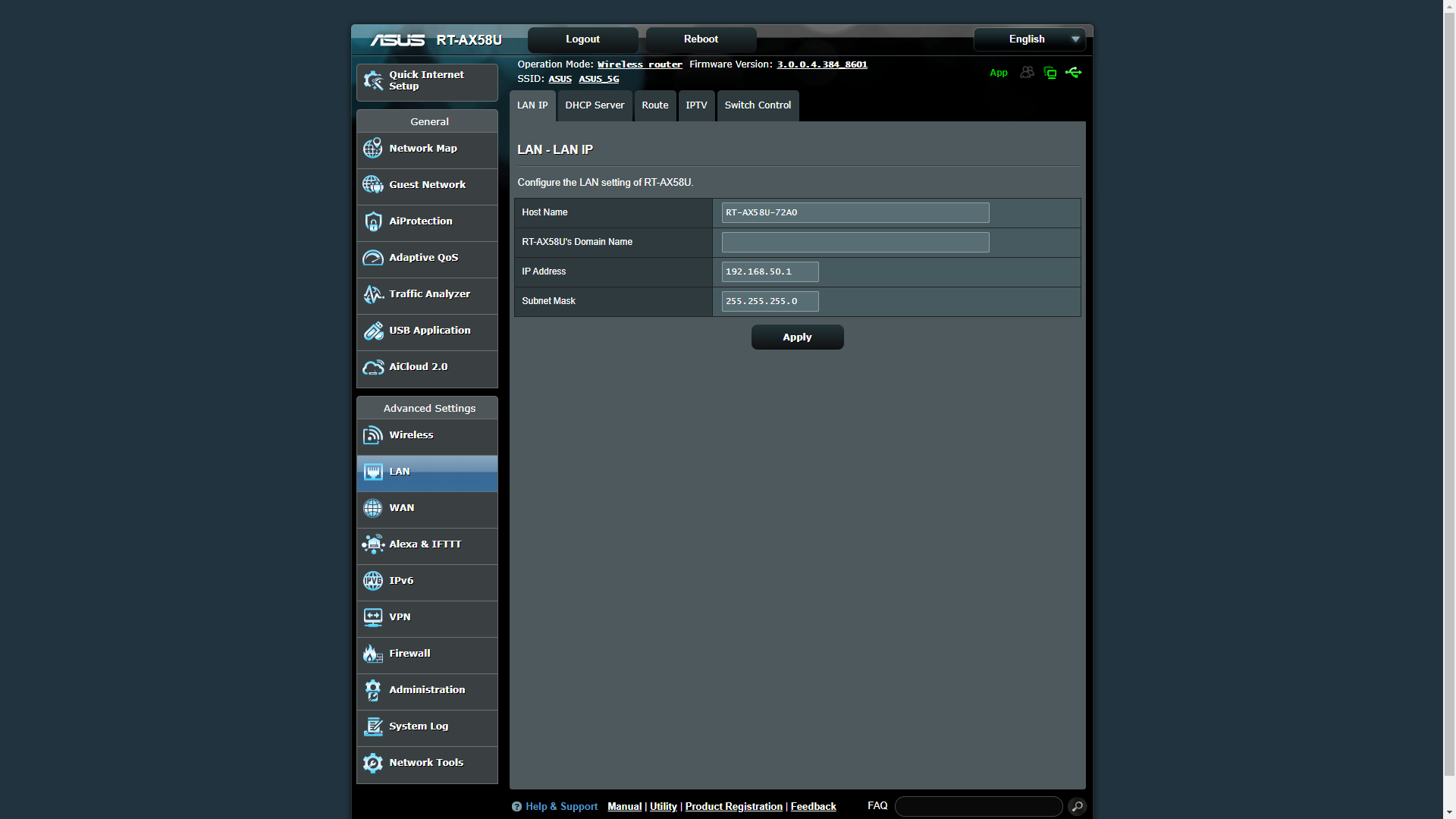Open the AiCloud 2.0 cloud icon
The image size is (1456, 819).
[372, 367]
